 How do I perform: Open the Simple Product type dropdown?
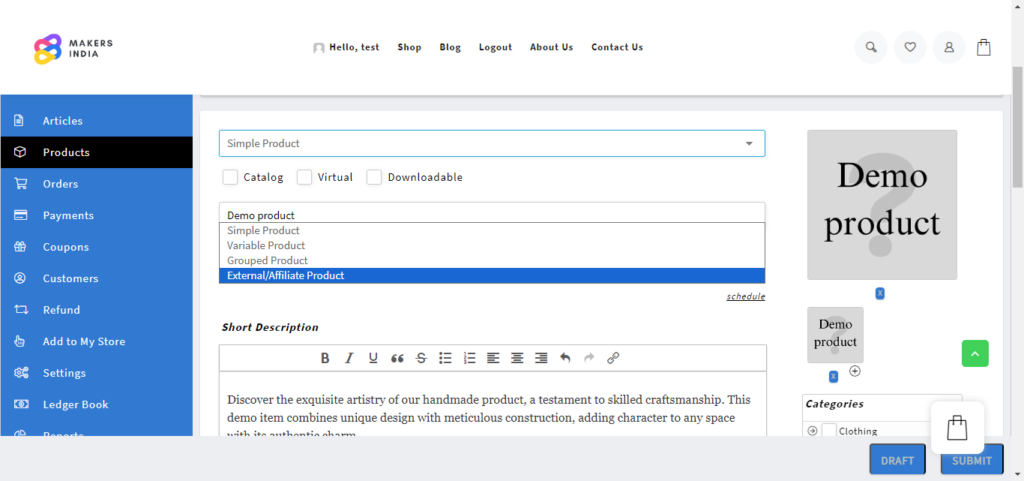click(492, 144)
